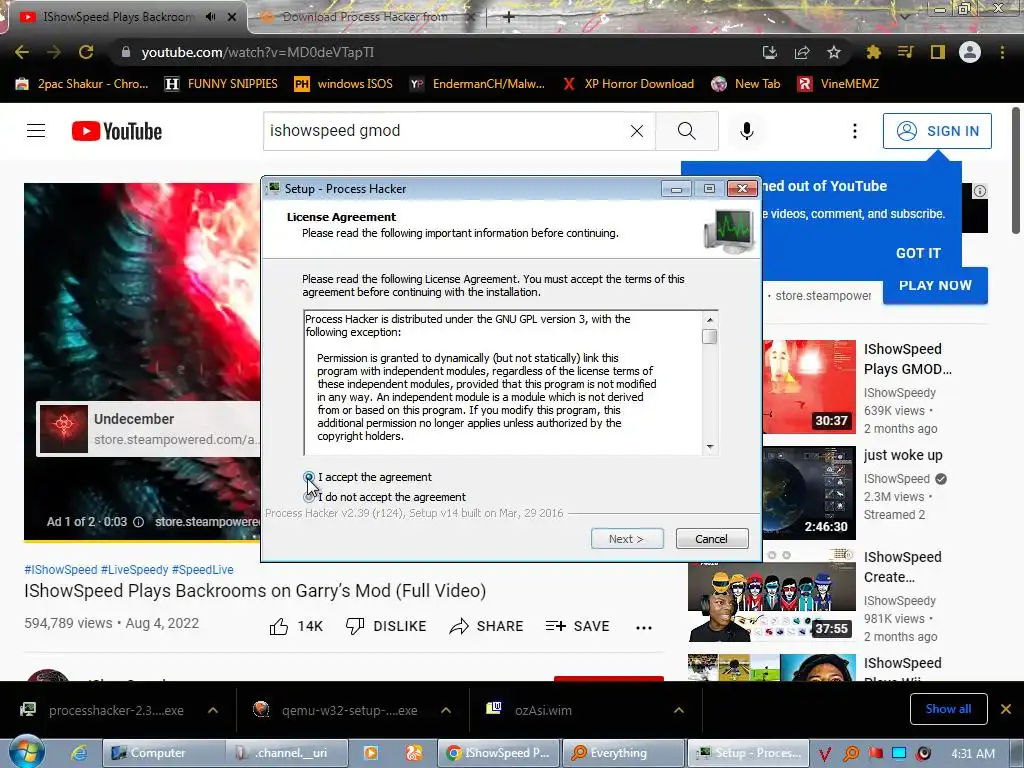Image resolution: width=1024 pixels, height=768 pixels.
Task: Open Chrome share page icon
Action: tap(802, 52)
